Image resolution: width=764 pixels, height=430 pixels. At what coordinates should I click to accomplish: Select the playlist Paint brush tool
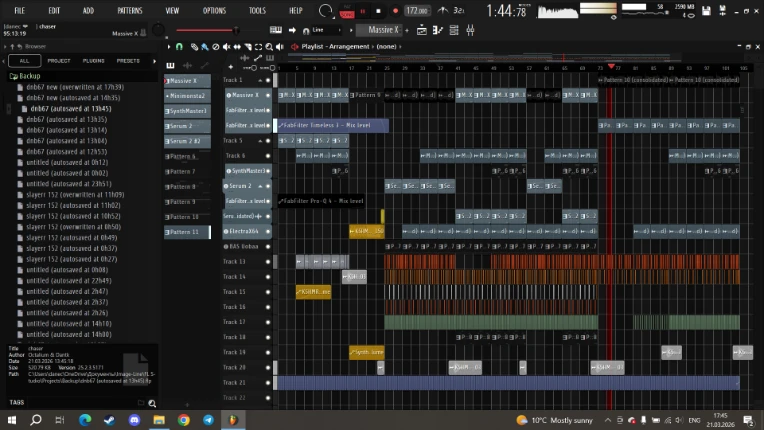[205, 47]
